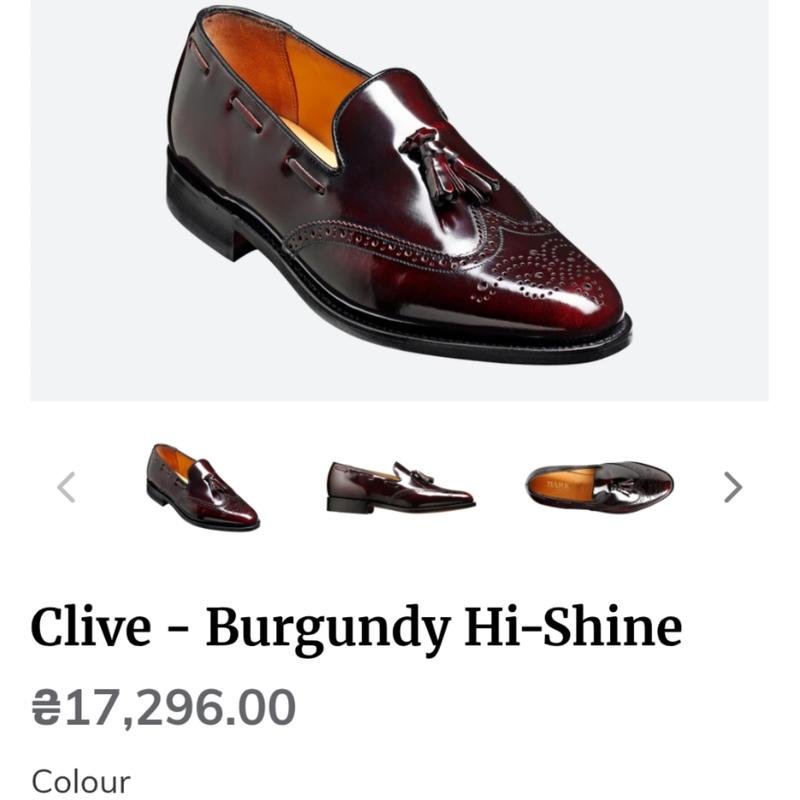Open the main burgundy loafer product image
The height and width of the screenshot is (800, 800).
(399, 200)
